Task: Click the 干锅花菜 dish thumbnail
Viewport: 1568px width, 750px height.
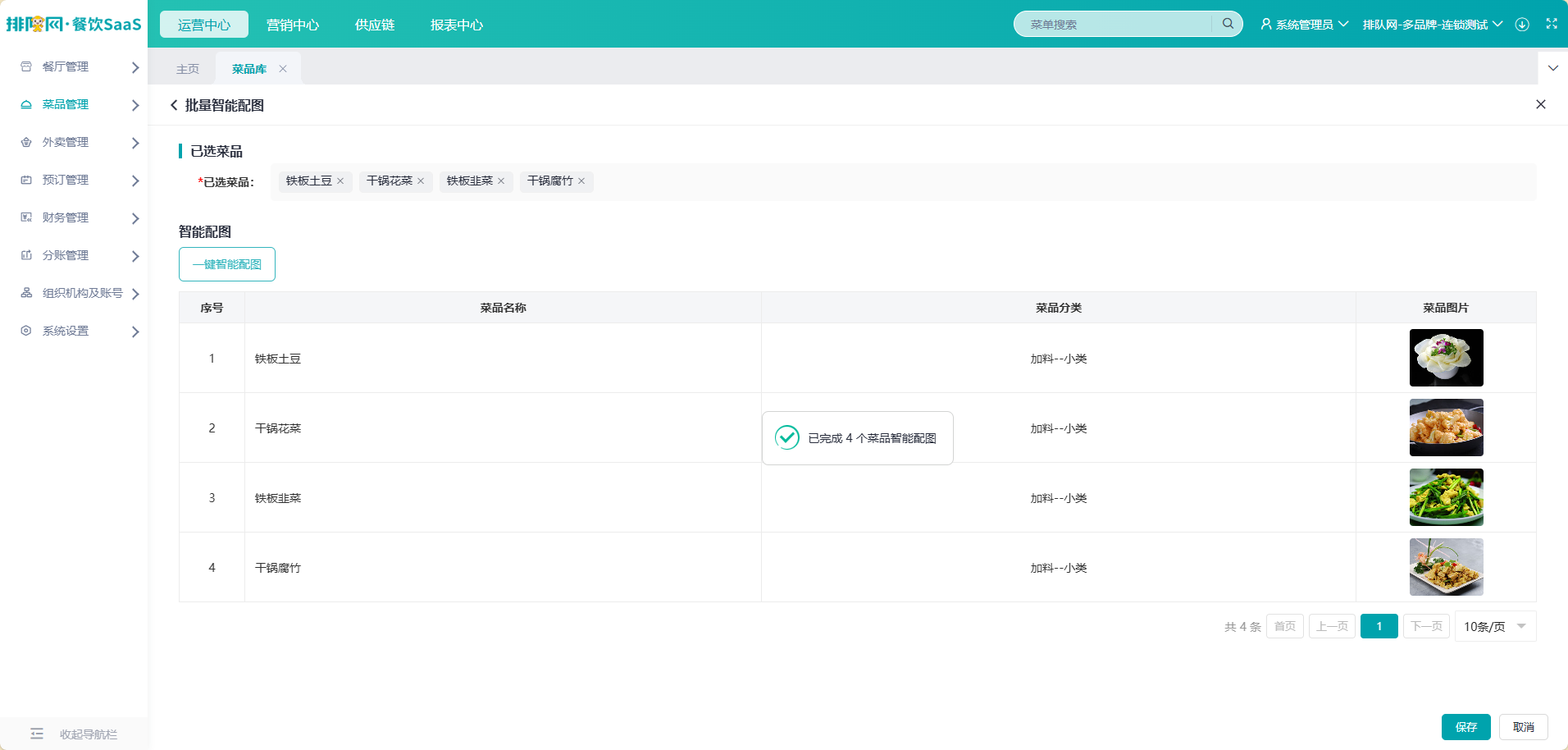Action: 1446,428
